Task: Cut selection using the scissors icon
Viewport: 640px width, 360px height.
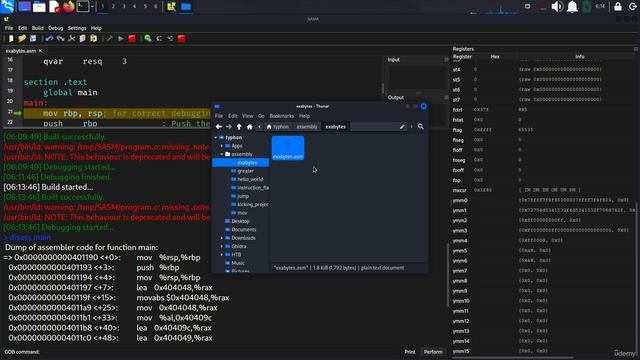Action: (71, 38)
